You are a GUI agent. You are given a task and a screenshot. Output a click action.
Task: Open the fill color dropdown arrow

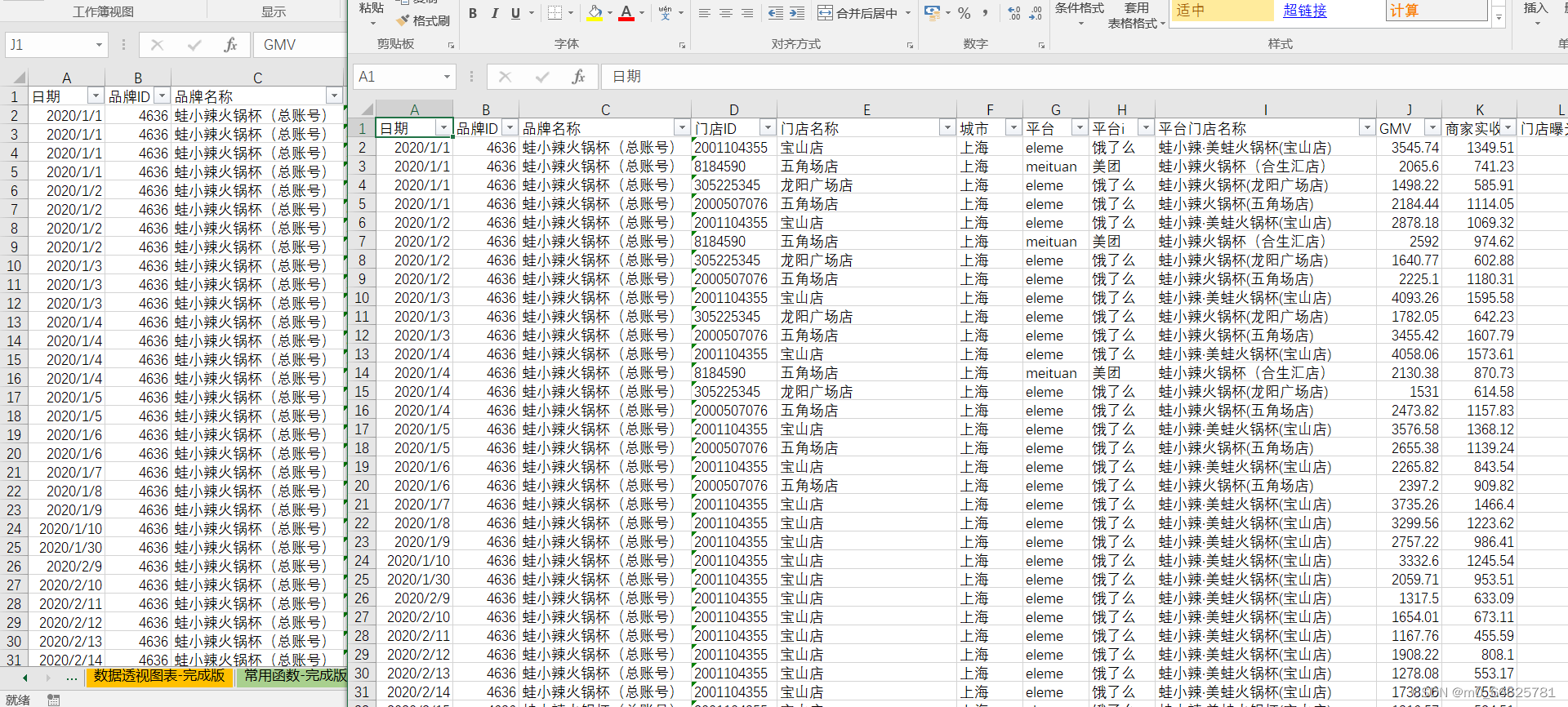coord(610,13)
